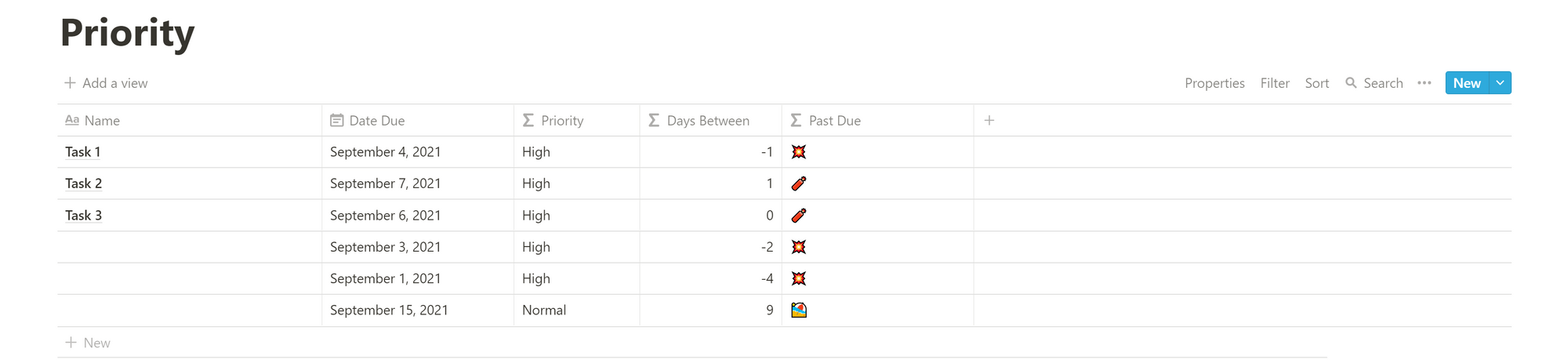Click the plus icon to add a column
The width and height of the screenshot is (1568, 363).
point(989,120)
